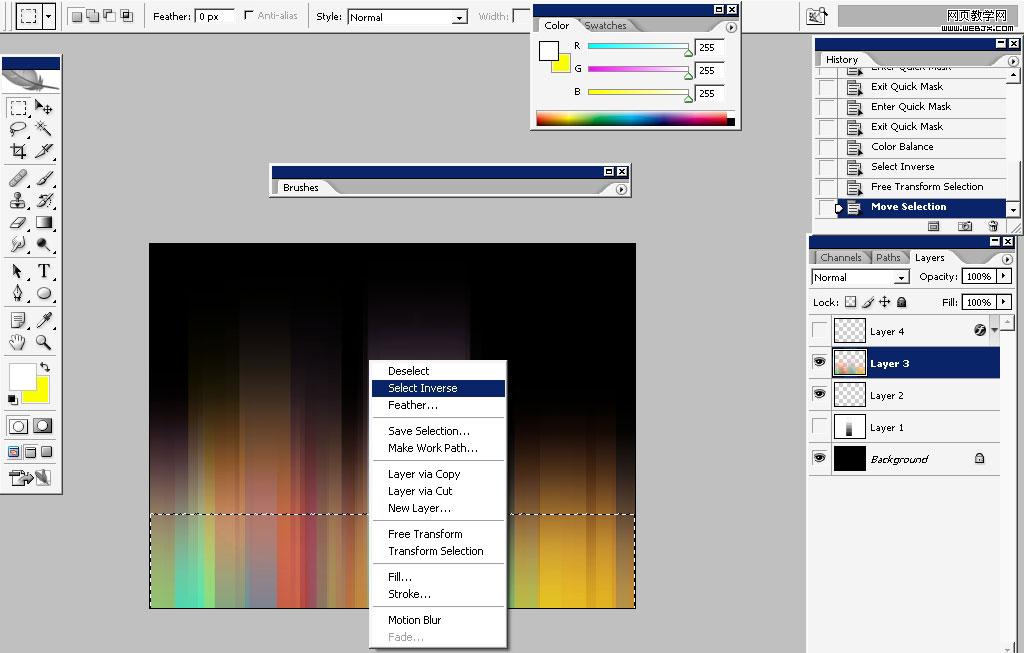Activate the Lasso tool
This screenshot has height=653, width=1024.
[18, 129]
